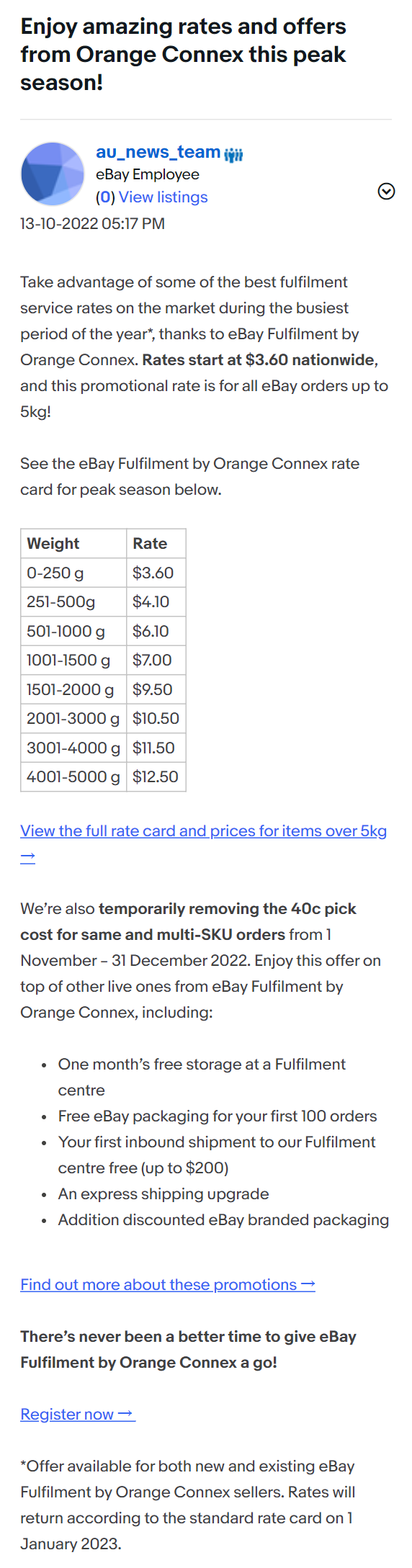Click the arrow icon after the promotions link

click(308, 1284)
